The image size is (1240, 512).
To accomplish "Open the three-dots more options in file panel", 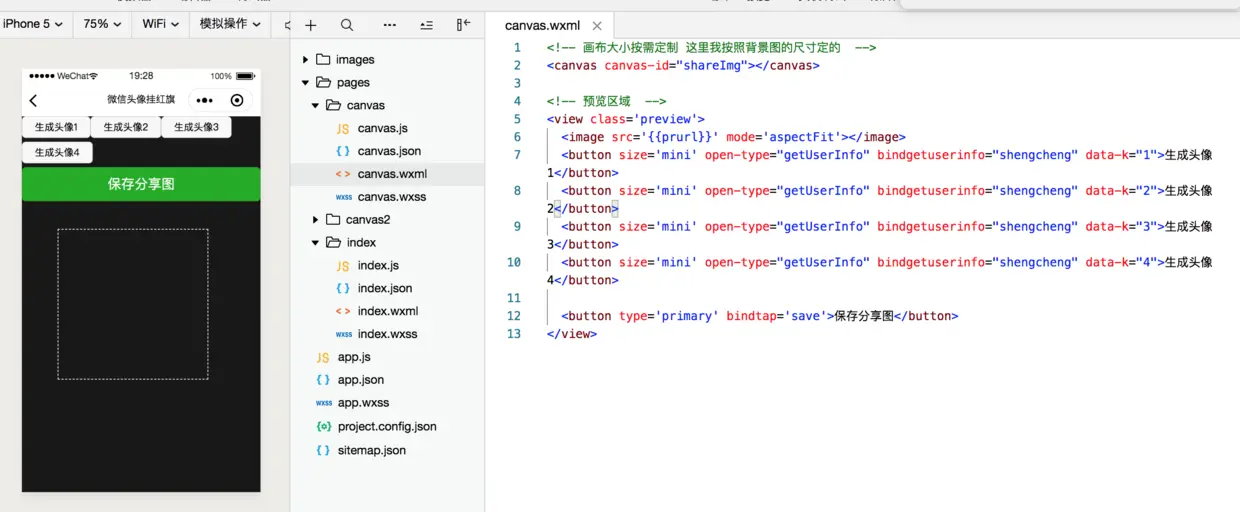I will [x=389, y=25].
